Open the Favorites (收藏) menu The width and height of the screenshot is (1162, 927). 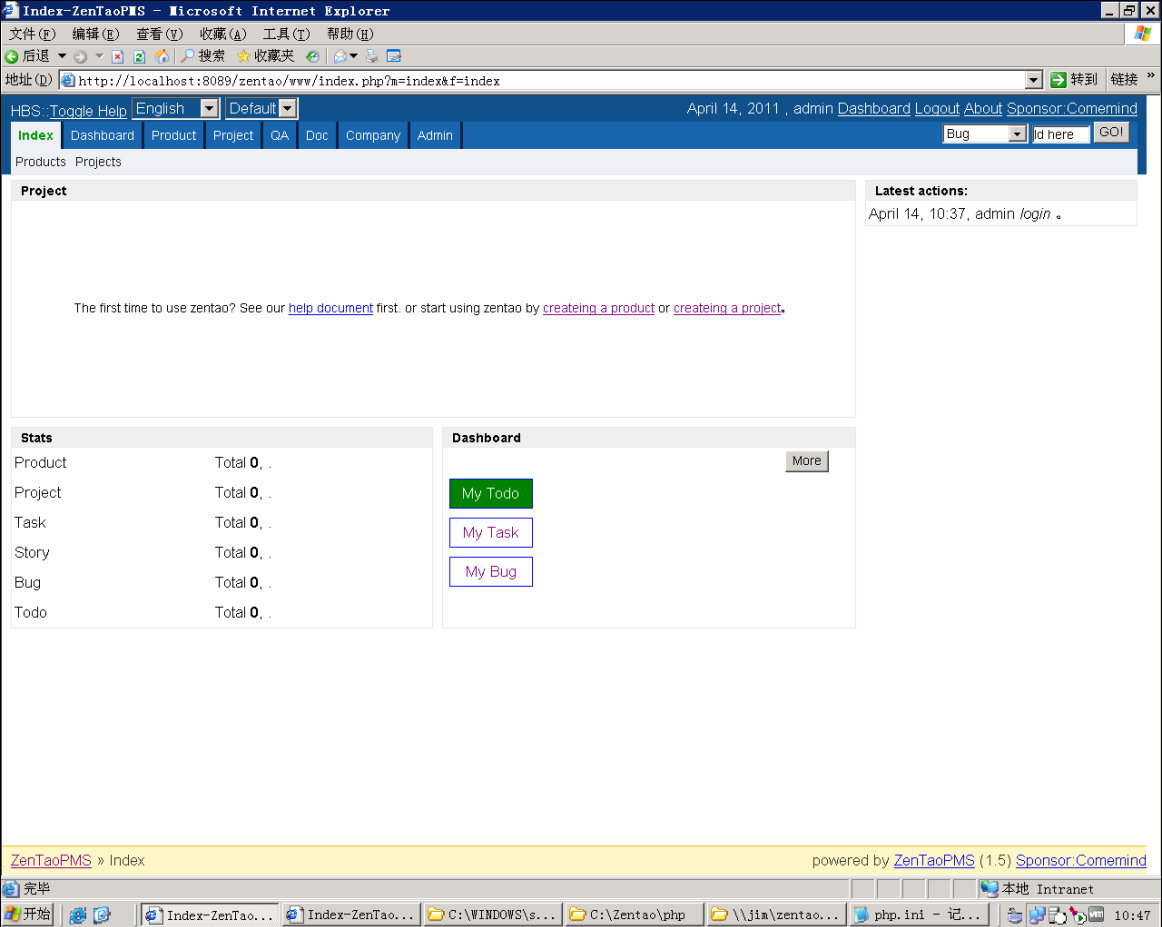click(223, 34)
